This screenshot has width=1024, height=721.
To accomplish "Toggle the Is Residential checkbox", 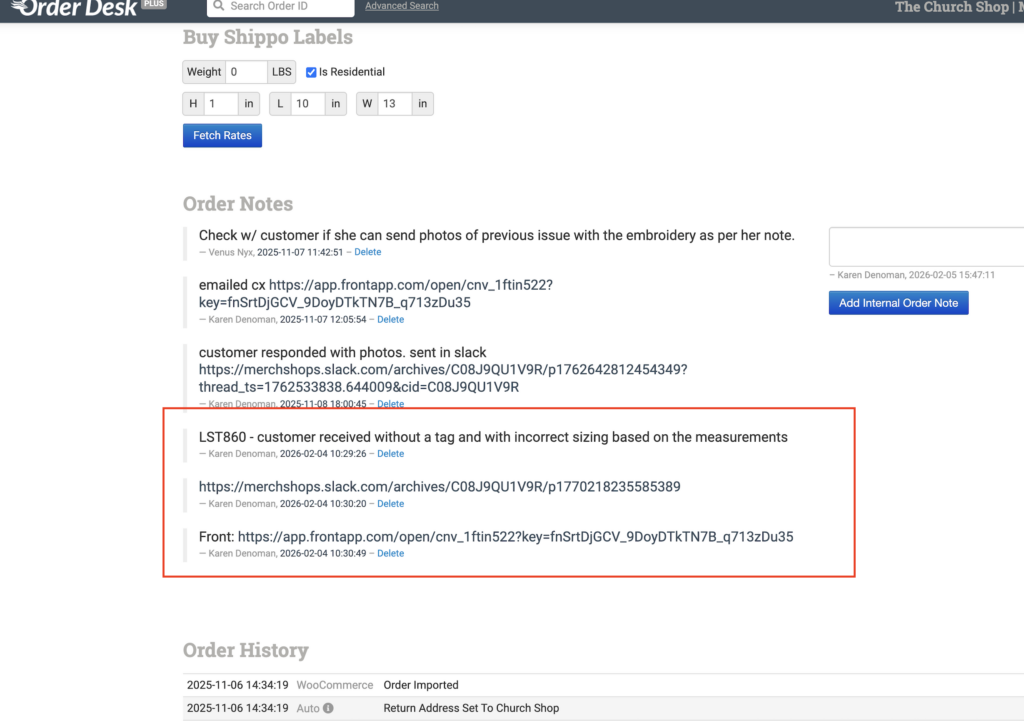I will tap(311, 72).
